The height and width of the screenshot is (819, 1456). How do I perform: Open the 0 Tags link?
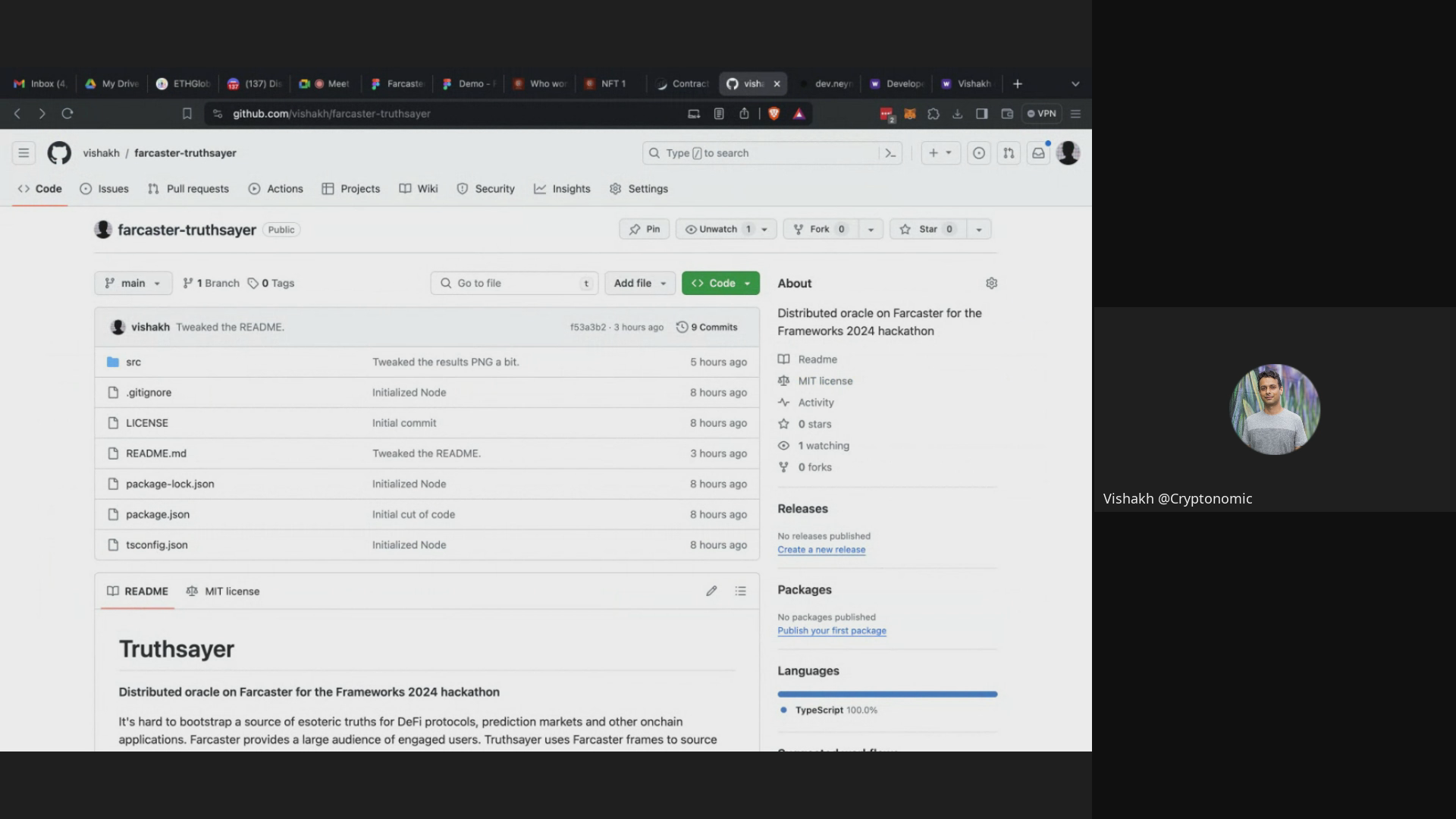point(271,283)
